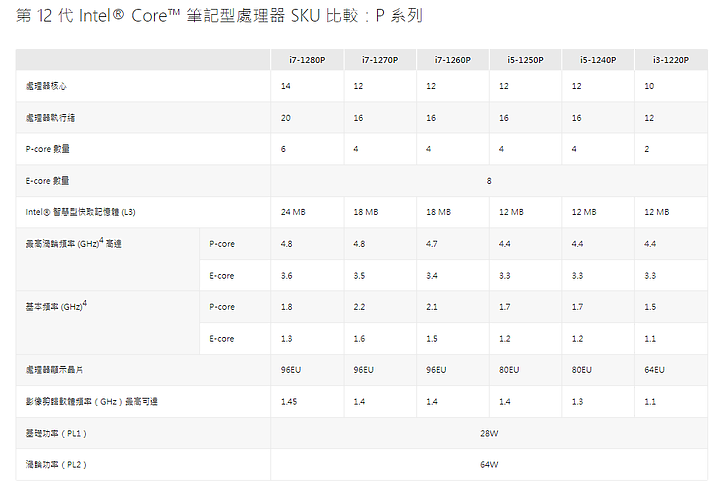
Task: Select the '基本頻率 (GHz)' row label
Action: (x=56, y=306)
